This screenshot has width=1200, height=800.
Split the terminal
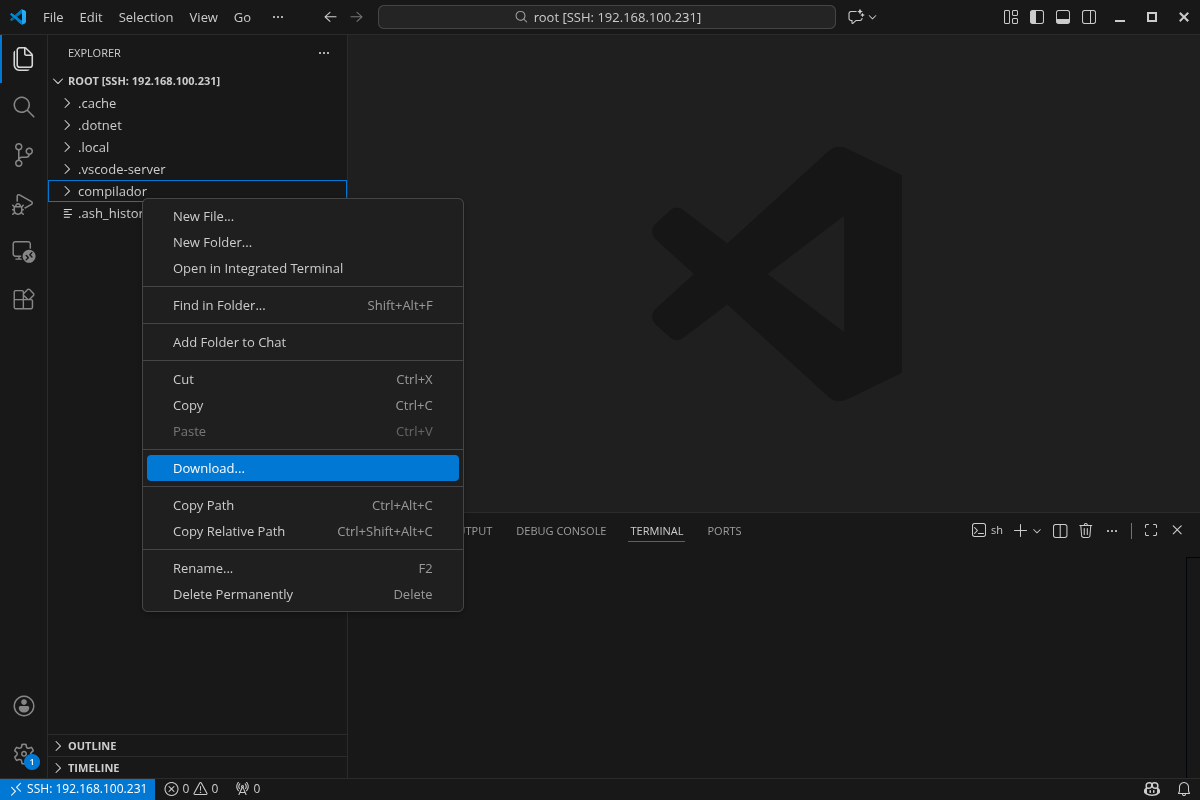point(1059,530)
